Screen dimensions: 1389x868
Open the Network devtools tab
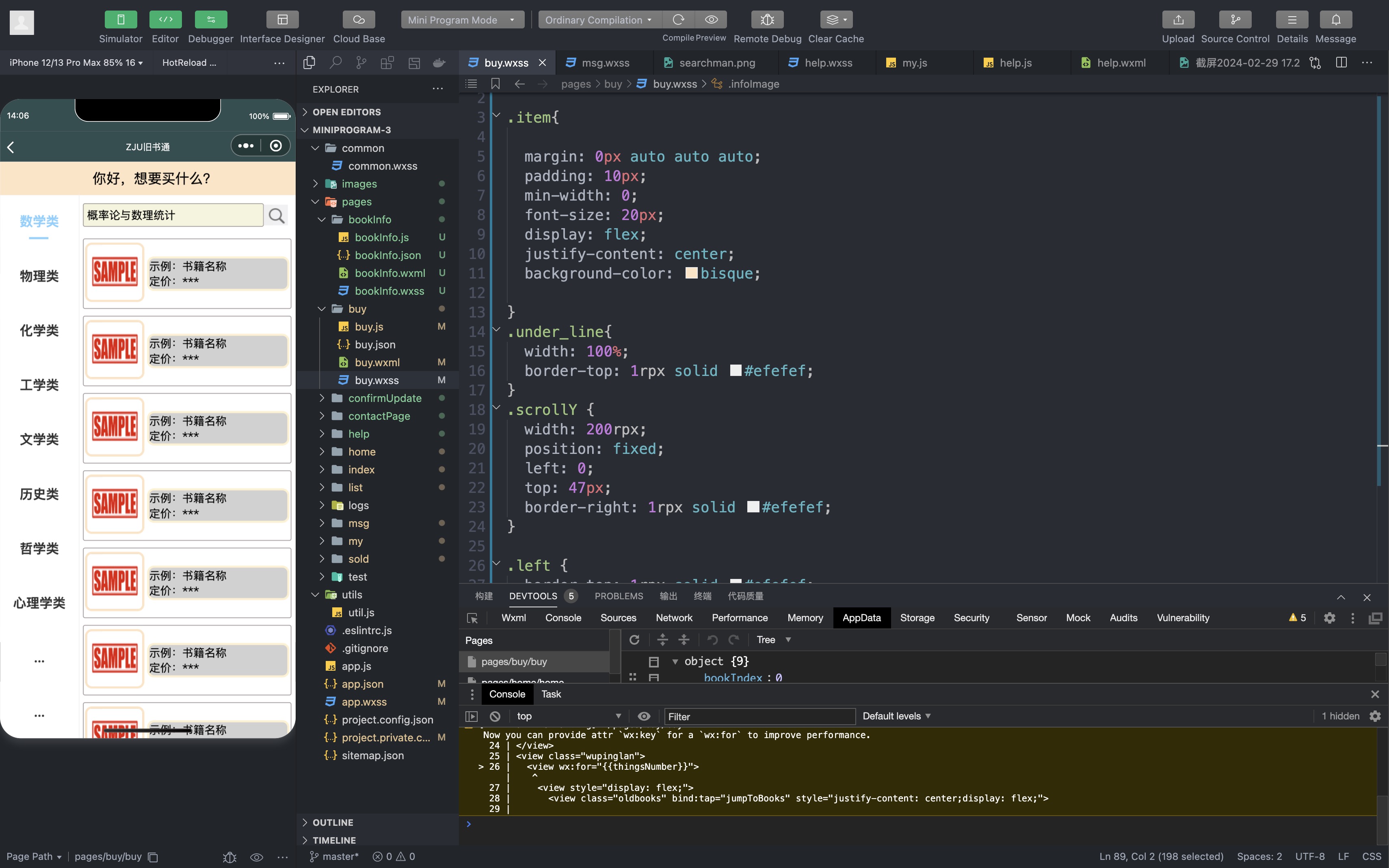pyautogui.click(x=673, y=618)
